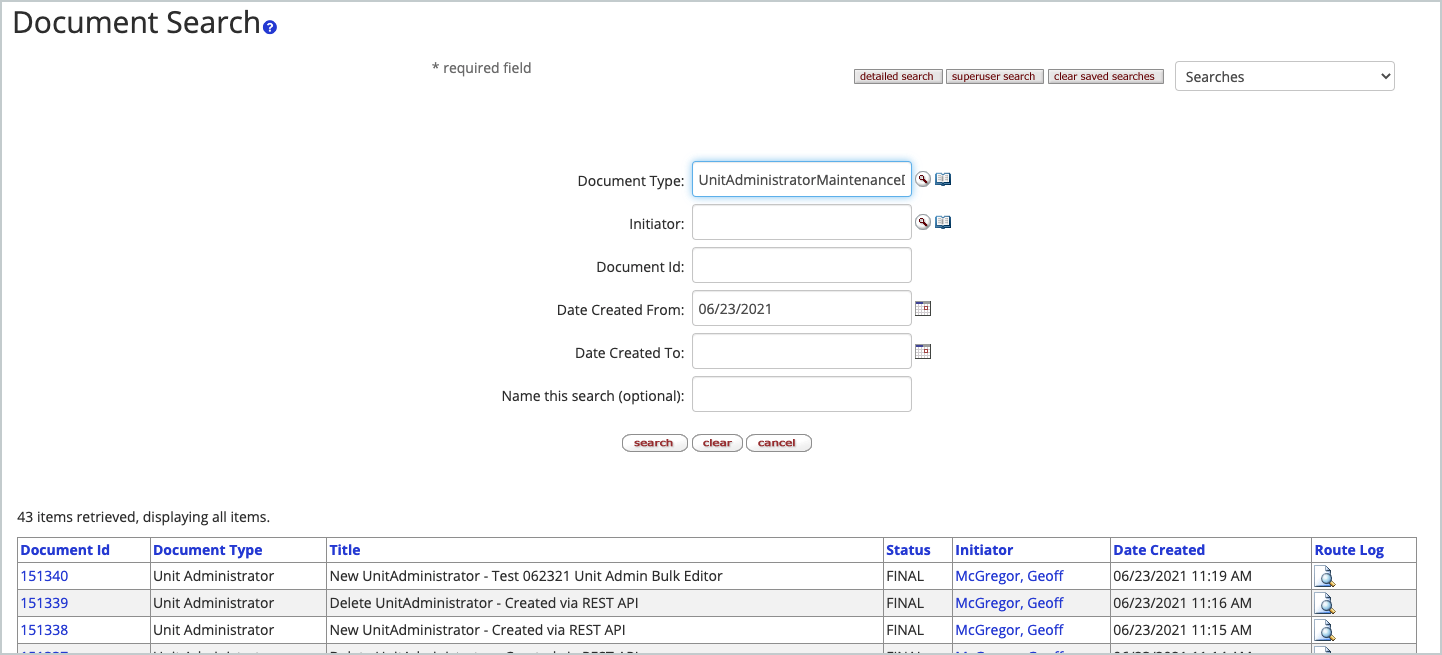Expand the Searches dropdown
This screenshot has height=655, width=1442.
[x=1284, y=76]
